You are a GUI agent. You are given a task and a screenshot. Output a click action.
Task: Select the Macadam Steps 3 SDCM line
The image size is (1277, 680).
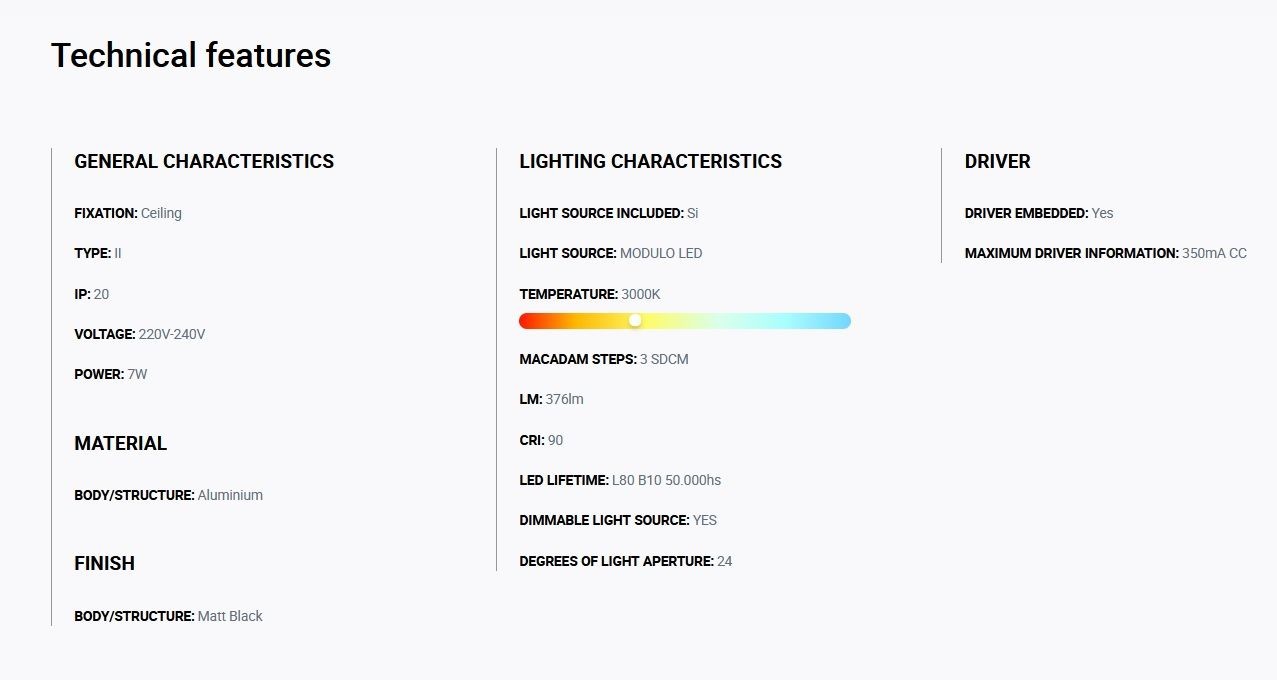point(604,359)
